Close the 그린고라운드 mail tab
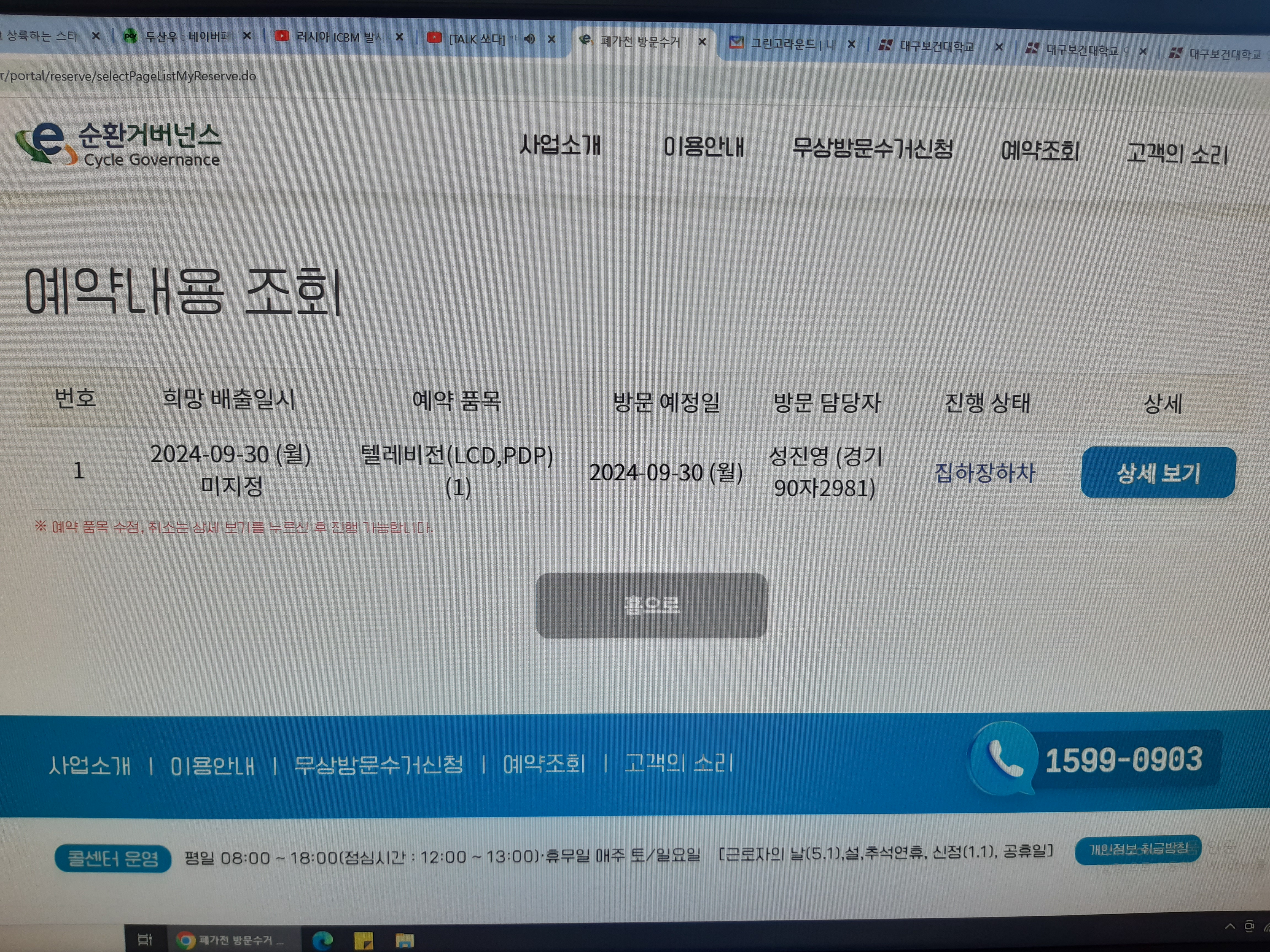The image size is (1270, 952). (851, 44)
